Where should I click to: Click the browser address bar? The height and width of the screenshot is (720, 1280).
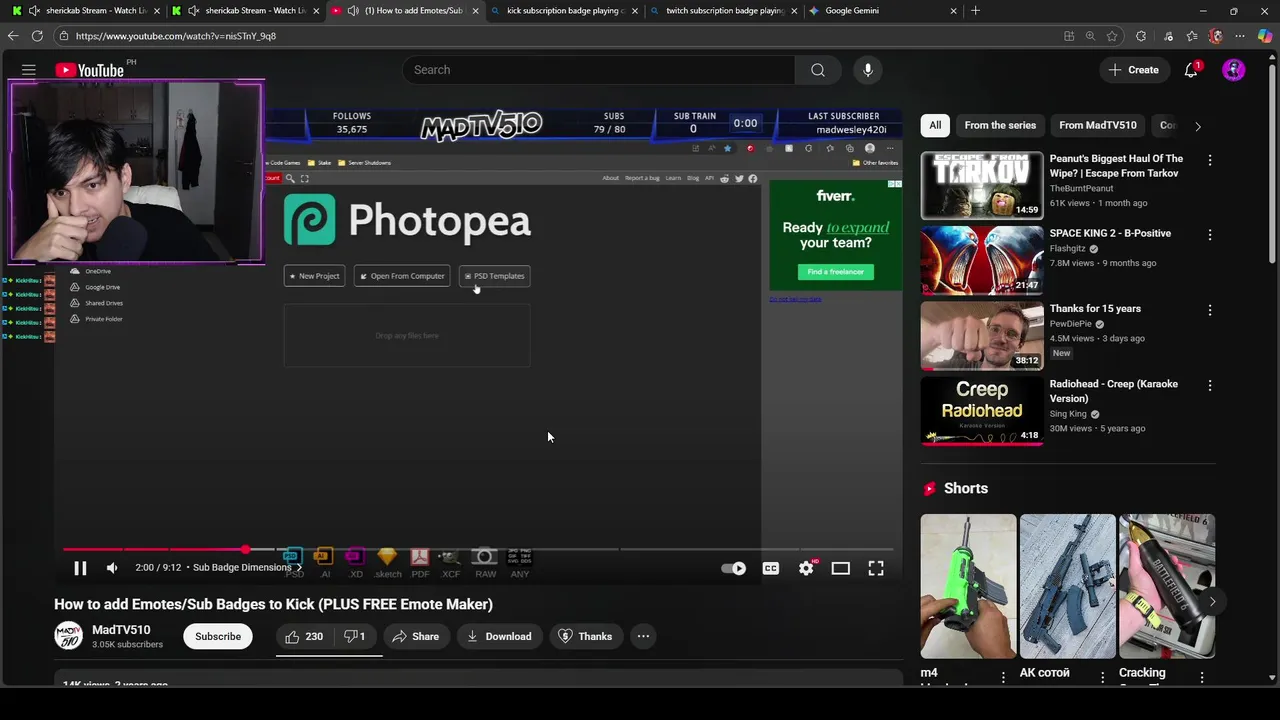tap(560, 36)
